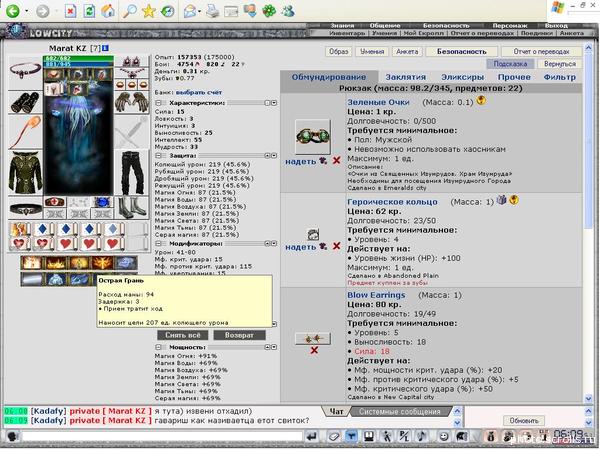Collapse the Мощность section
Screen dimensions: 600x450
point(158,347)
